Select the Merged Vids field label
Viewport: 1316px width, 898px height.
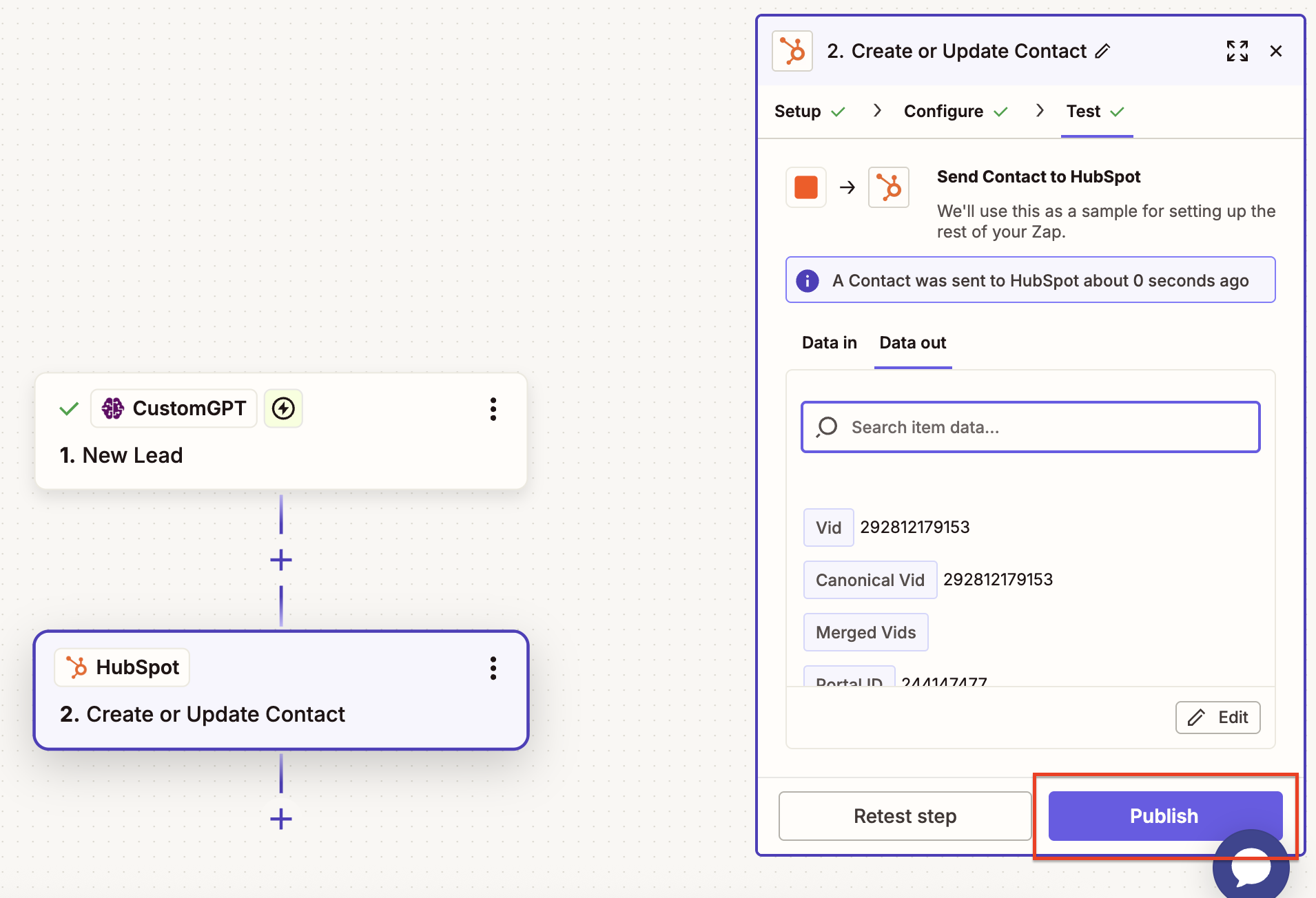[866, 632]
